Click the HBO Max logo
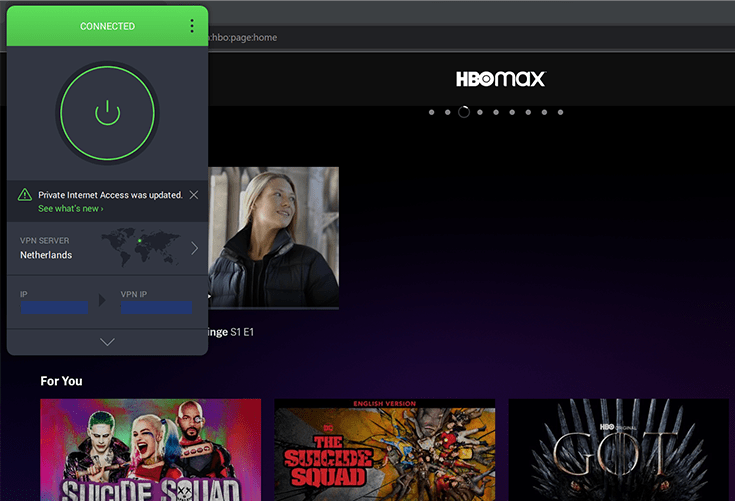Viewport: 735px width, 501px height. [x=501, y=79]
